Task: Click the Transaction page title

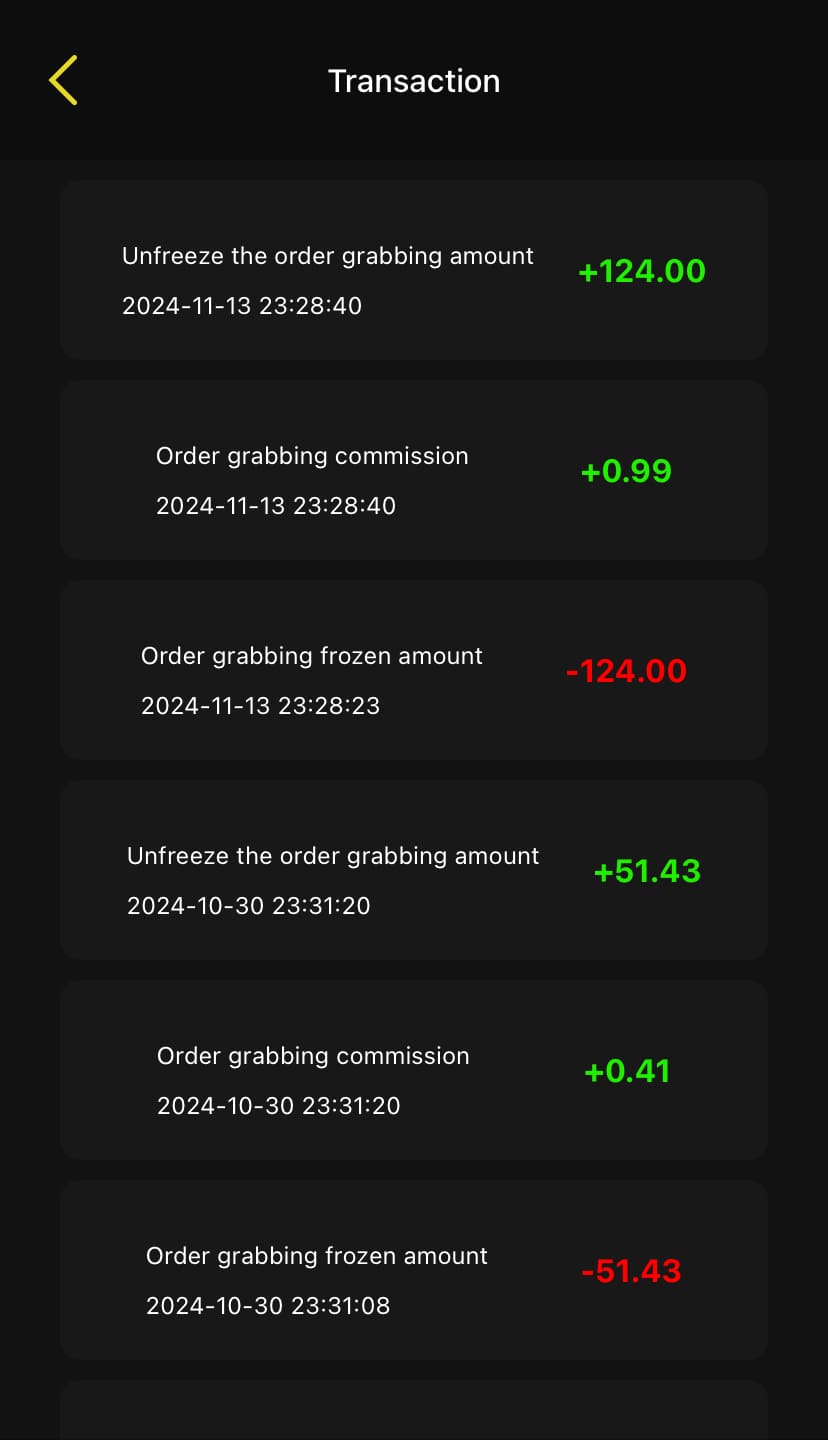Action: [x=414, y=81]
